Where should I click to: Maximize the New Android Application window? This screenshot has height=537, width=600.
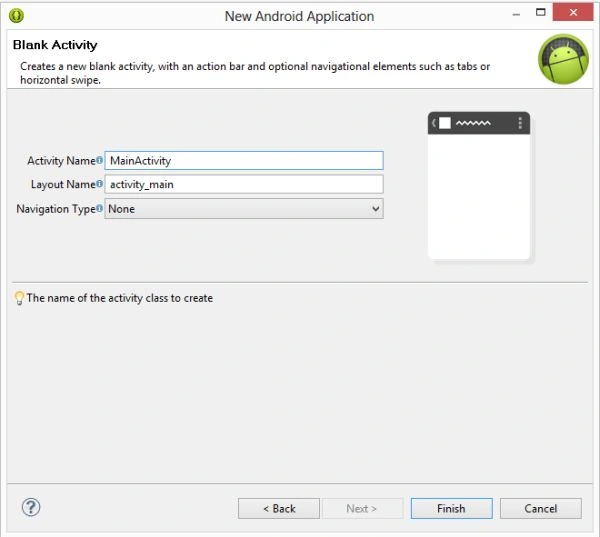[540, 13]
